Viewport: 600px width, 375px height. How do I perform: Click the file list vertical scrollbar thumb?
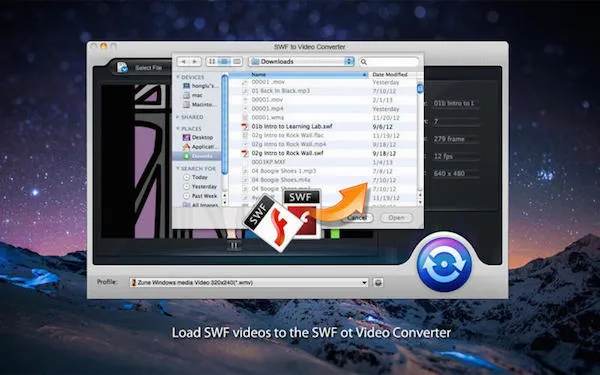coord(420,88)
